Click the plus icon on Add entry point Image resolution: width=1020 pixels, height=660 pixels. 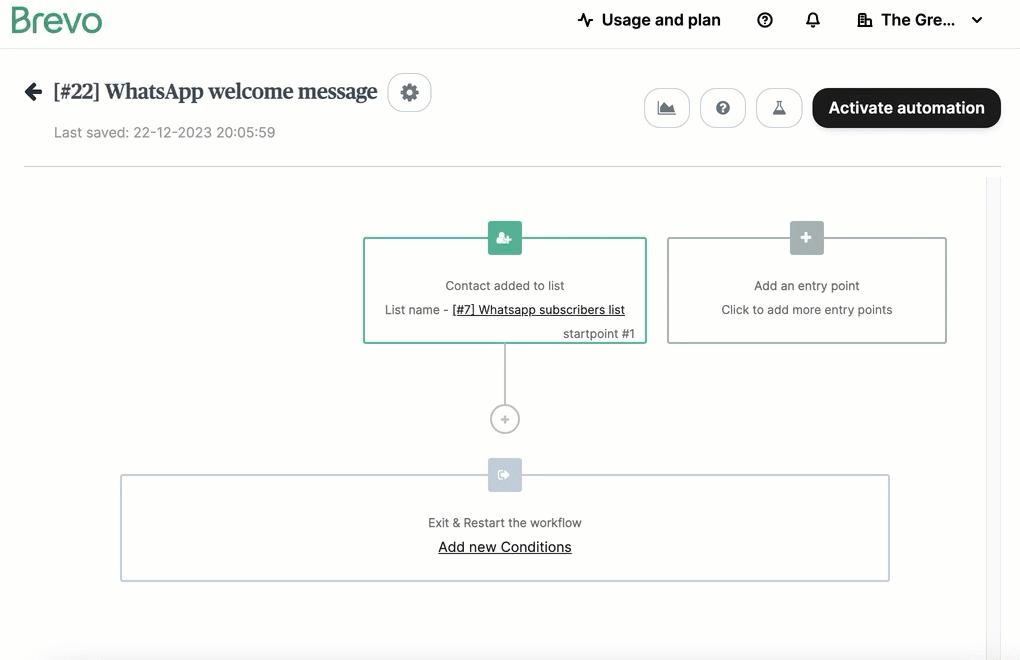(x=806, y=238)
